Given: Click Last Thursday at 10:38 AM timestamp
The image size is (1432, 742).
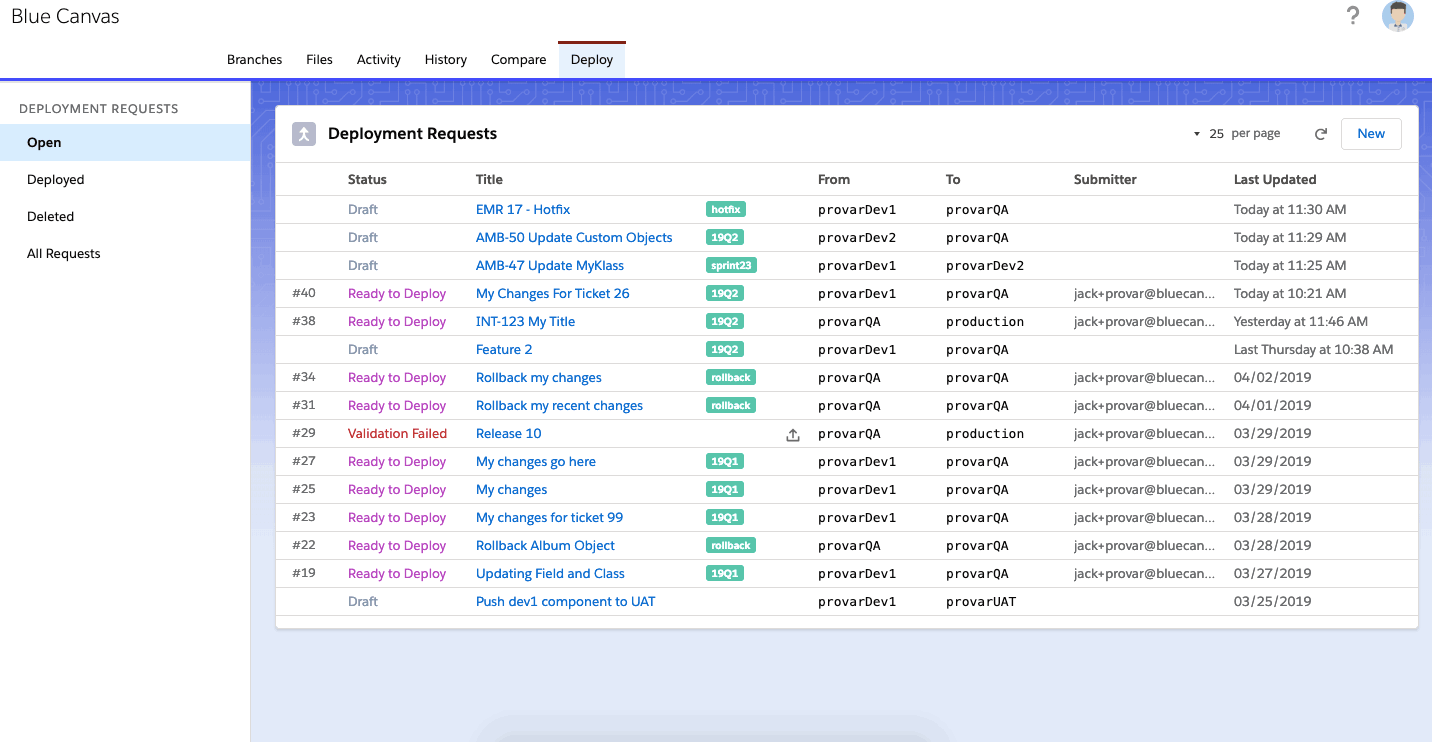Looking at the screenshot, I should coord(1314,350).
